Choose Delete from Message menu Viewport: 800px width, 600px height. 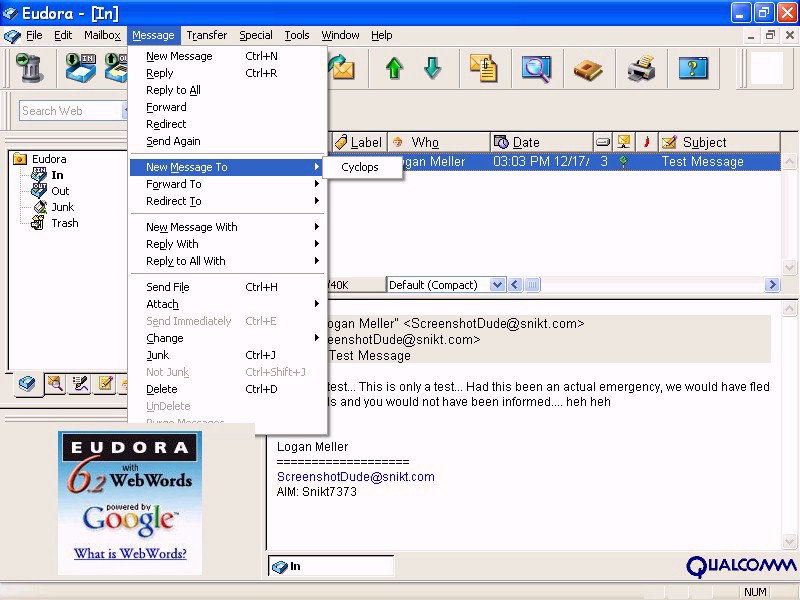[228, 389]
